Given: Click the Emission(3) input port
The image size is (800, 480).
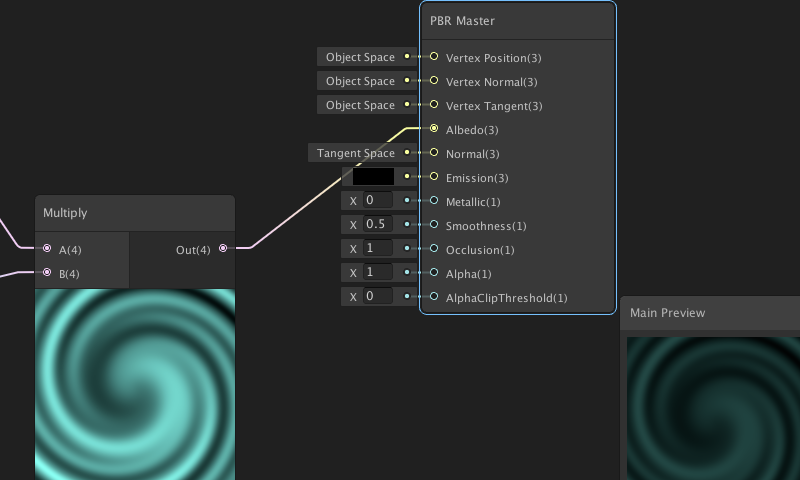Looking at the screenshot, I should click(434, 176).
